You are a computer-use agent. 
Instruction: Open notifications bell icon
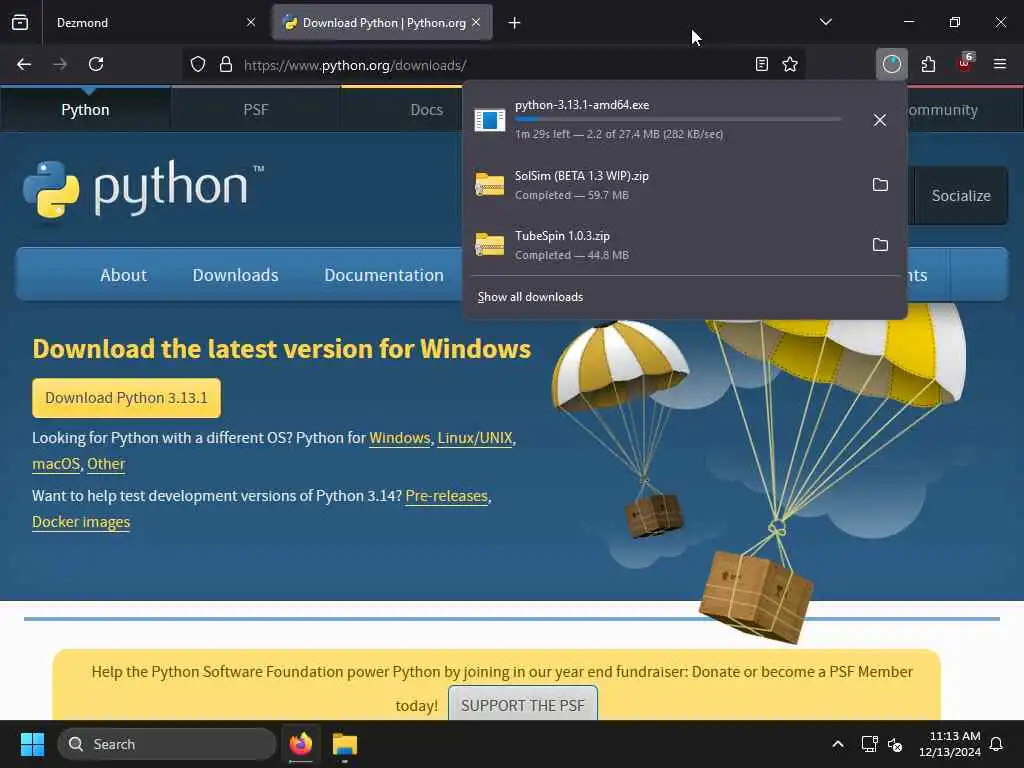[997, 744]
